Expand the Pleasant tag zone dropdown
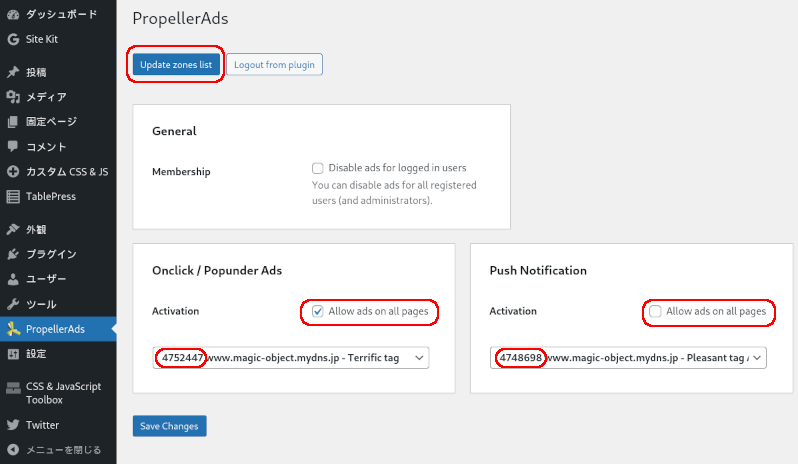 click(x=628, y=358)
